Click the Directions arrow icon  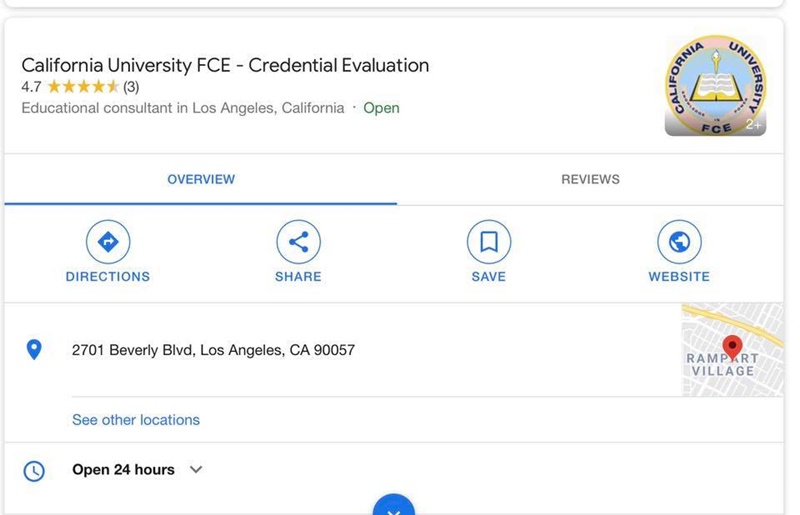(x=108, y=242)
